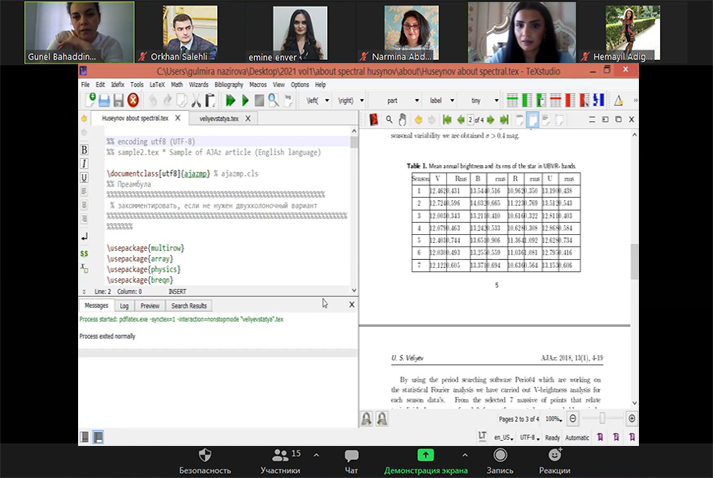Go to next page in PDF viewer
This screenshot has width=713, height=478.
click(x=490, y=120)
